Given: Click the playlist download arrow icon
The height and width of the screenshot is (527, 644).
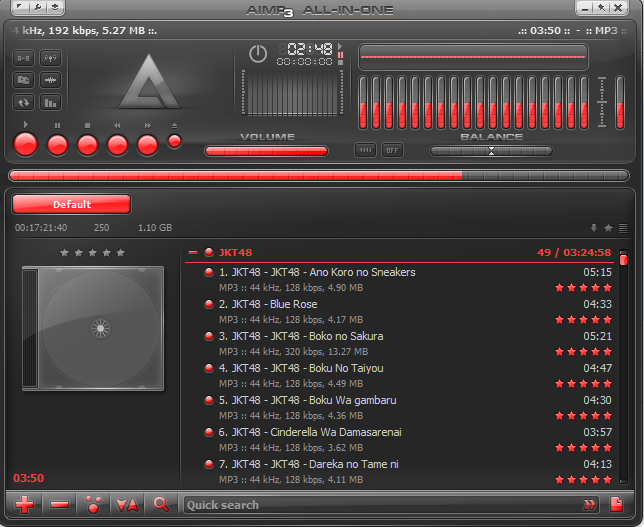Looking at the screenshot, I should coord(594,228).
